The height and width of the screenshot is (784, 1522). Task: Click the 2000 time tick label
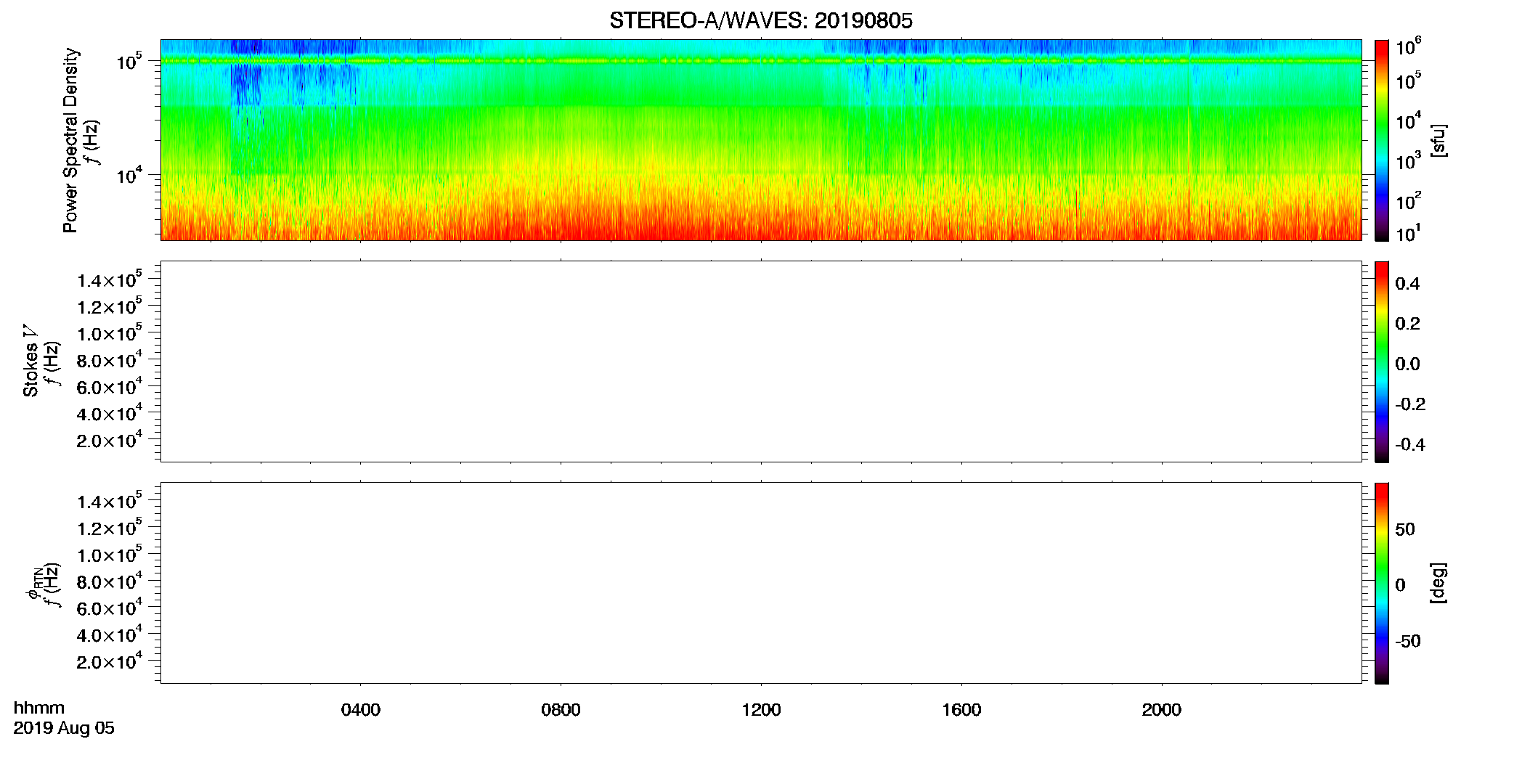pyautogui.click(x=1162, y=710)
